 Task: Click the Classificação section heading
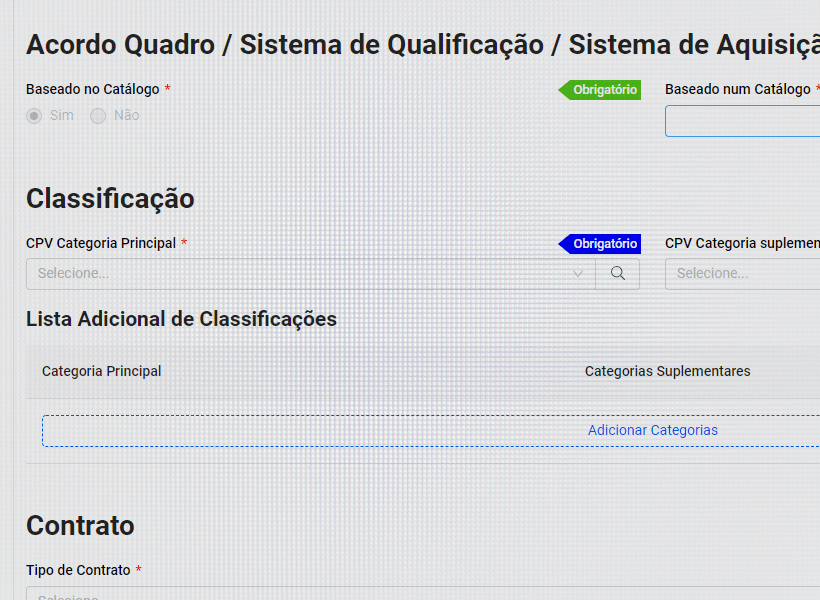pos(110,198)
